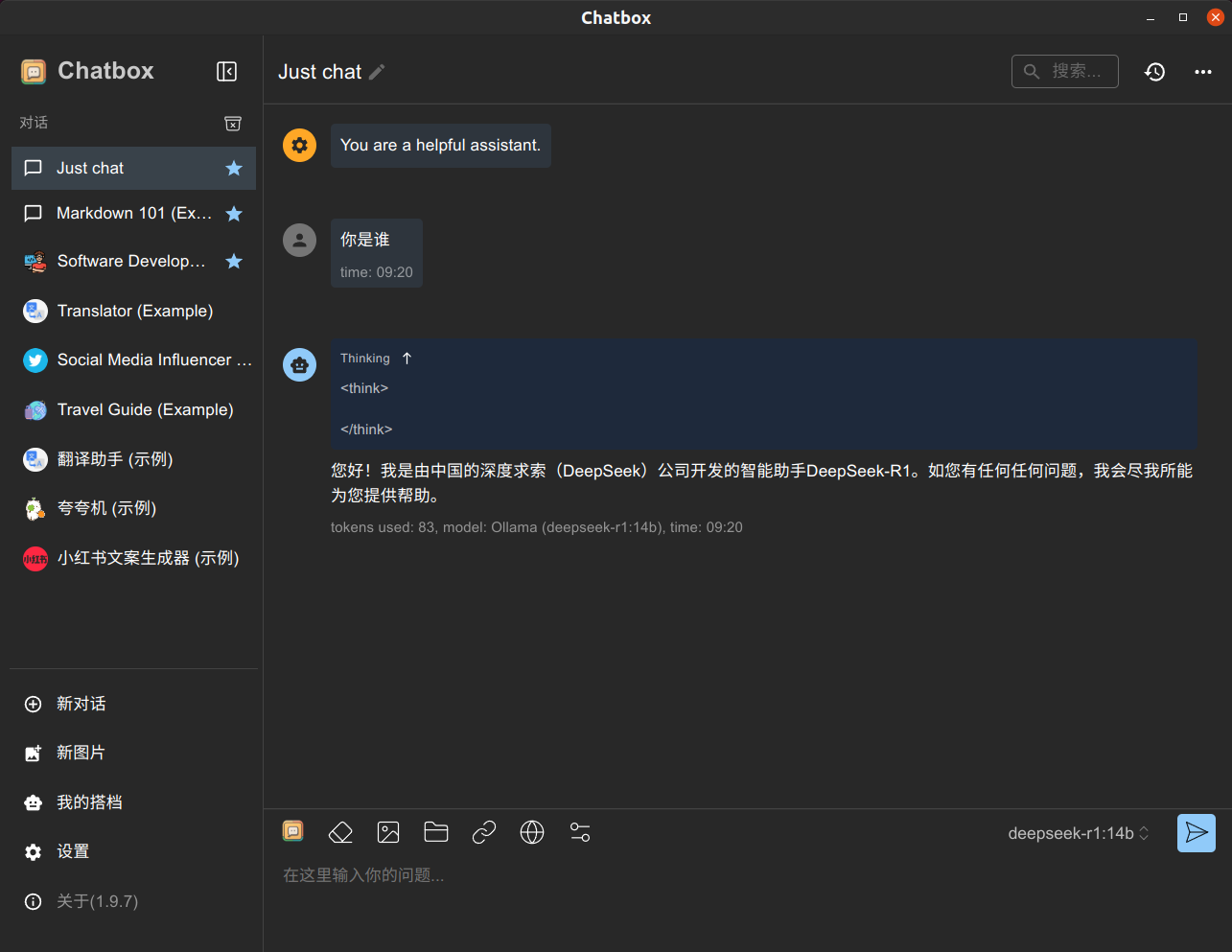Open Social Media Influencer conversation

(x=133, y=360)
